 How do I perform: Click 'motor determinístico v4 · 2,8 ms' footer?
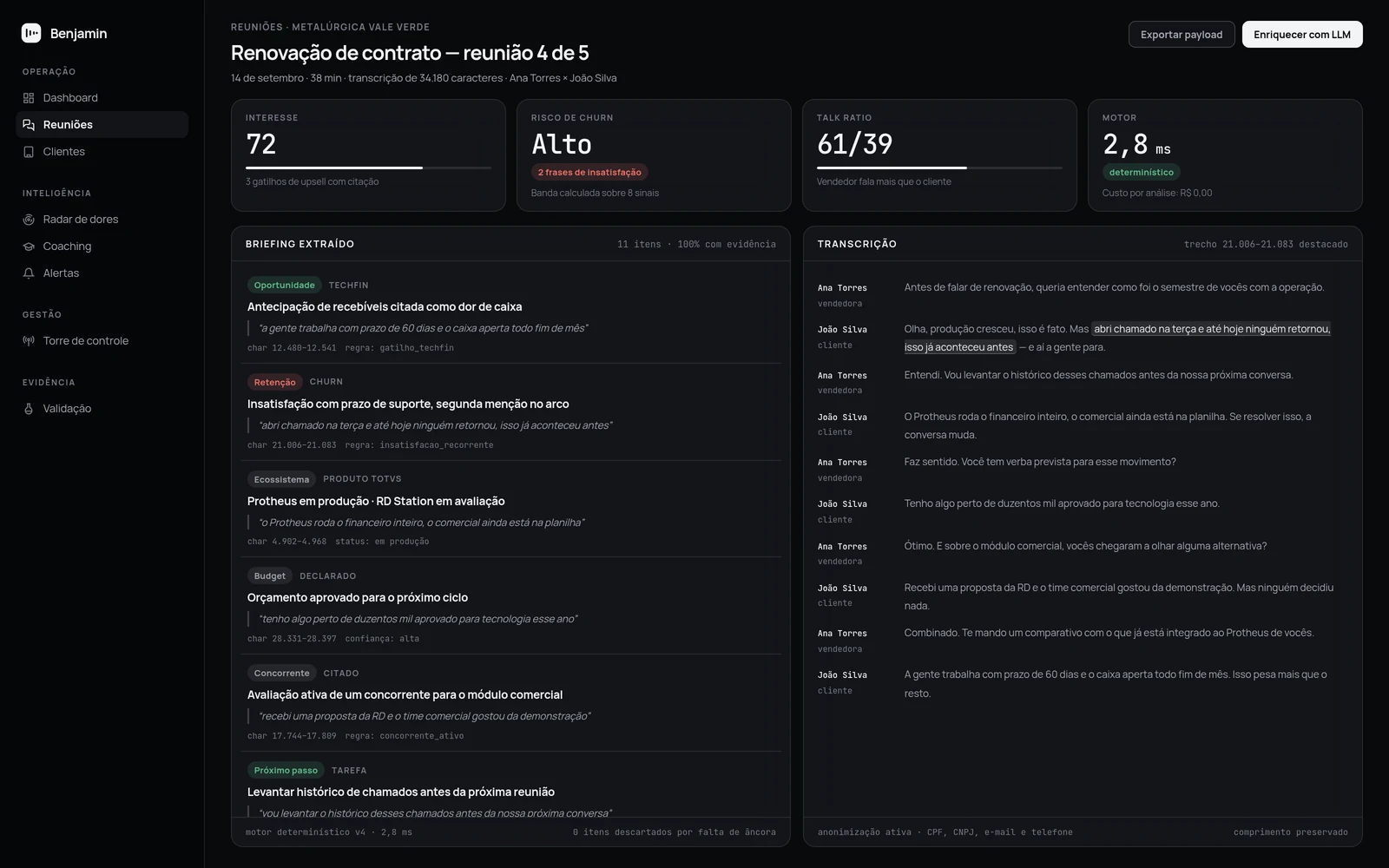click(x=329, y=832)
